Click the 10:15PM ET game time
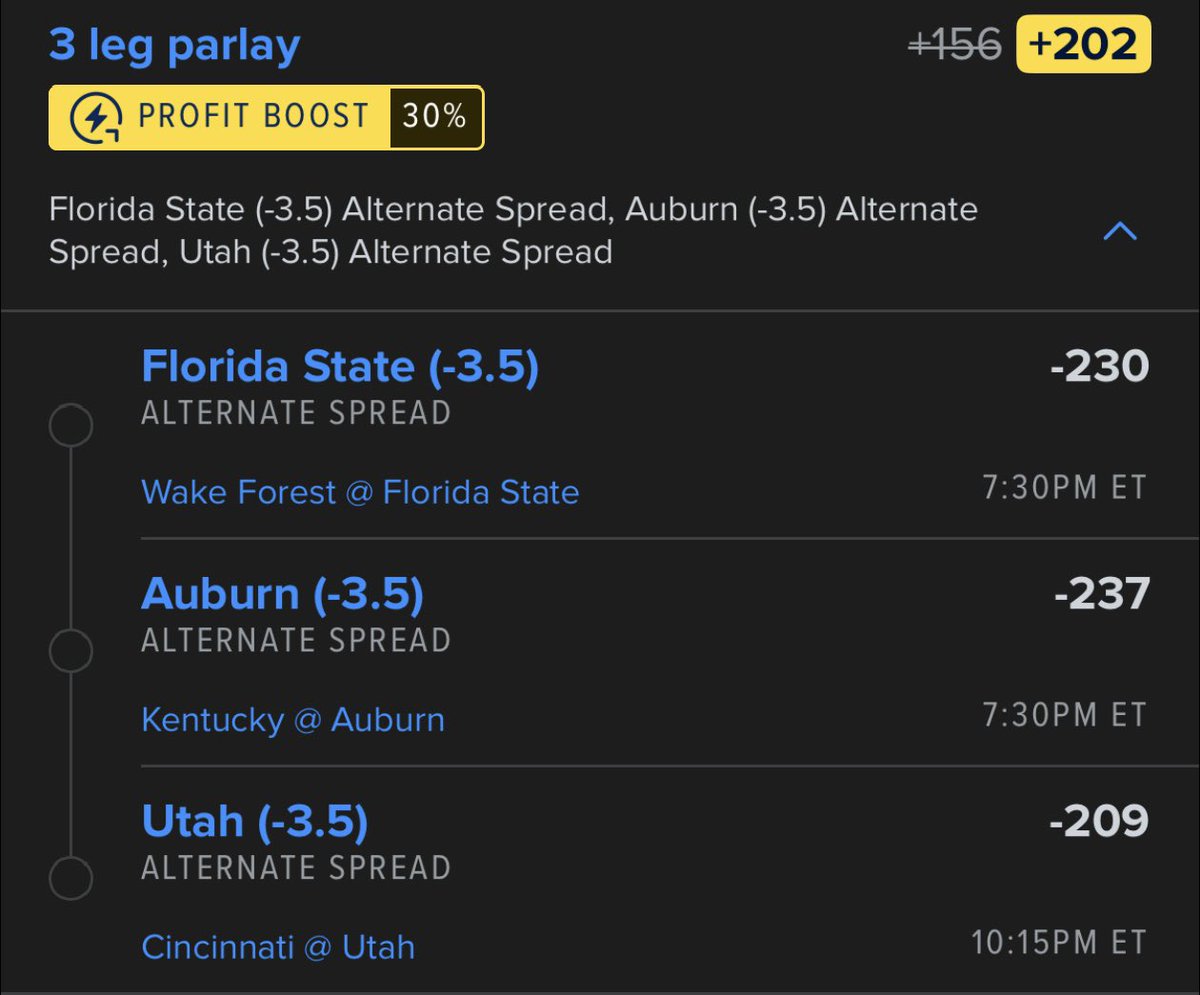The height and width of the screenshot is (995, 1200). click(x=1058, y=942)
